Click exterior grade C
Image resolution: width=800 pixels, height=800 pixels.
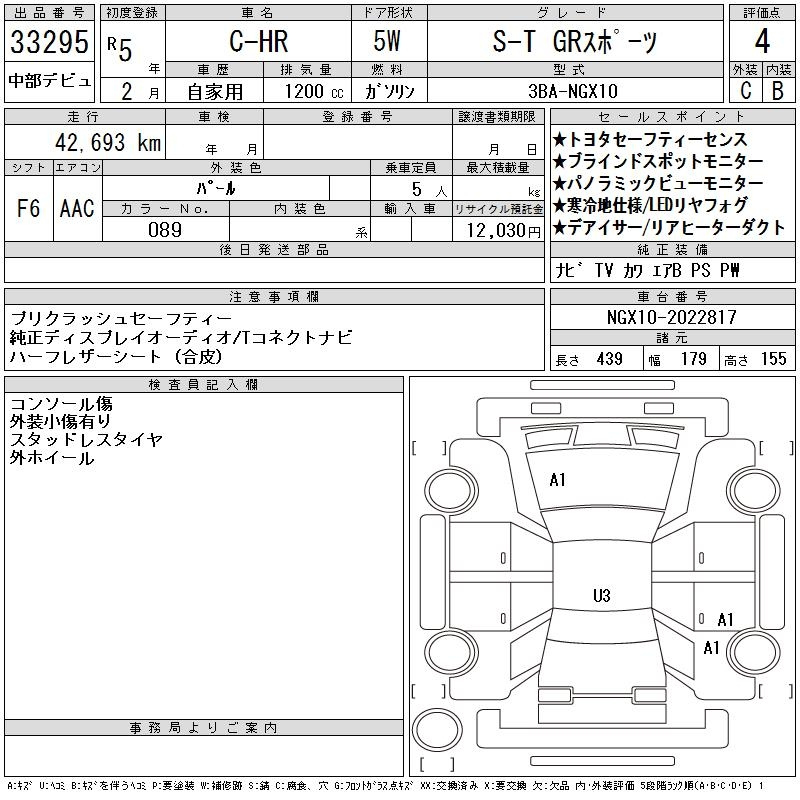(746, 90)
